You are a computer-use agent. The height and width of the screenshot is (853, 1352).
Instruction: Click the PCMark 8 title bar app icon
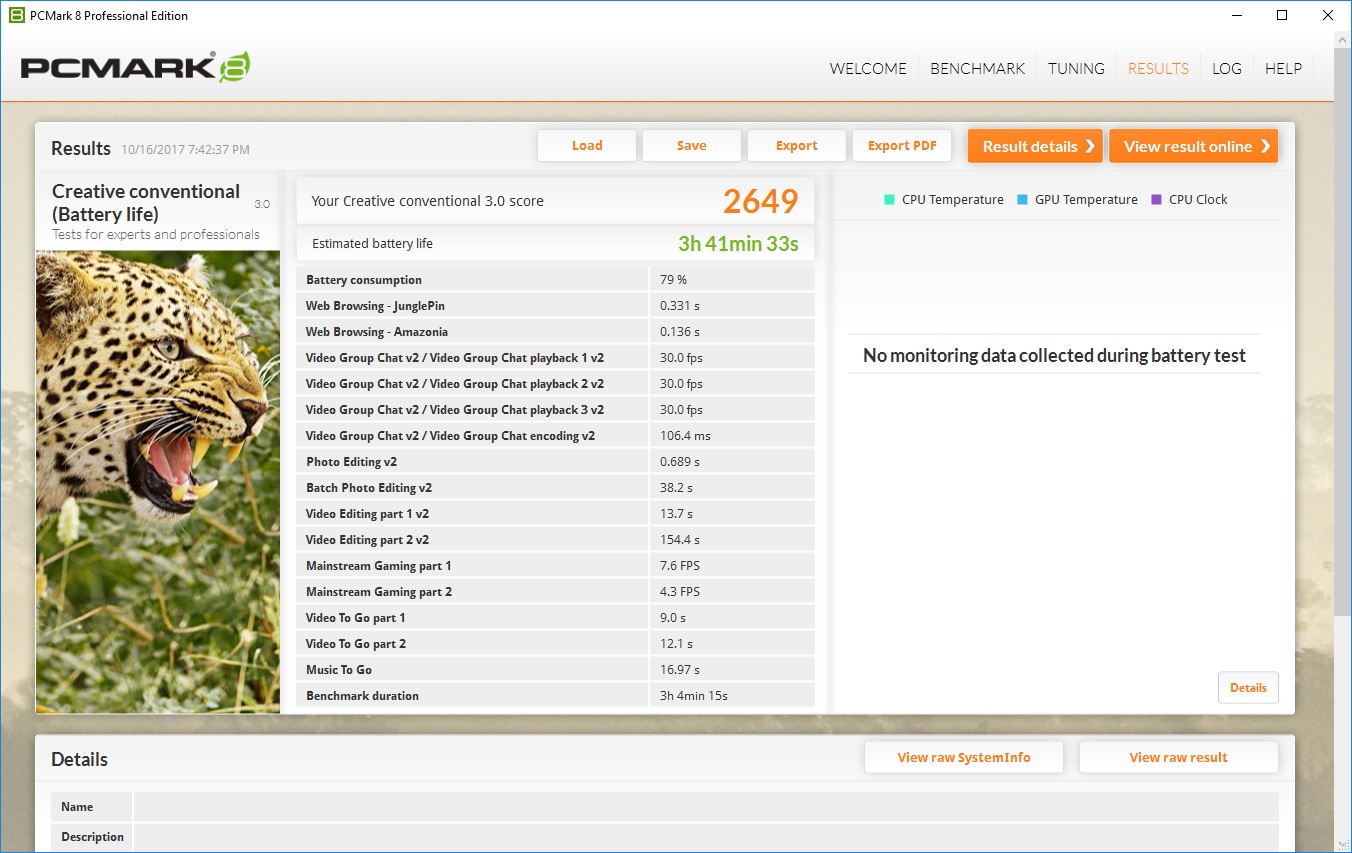point(16,15)
